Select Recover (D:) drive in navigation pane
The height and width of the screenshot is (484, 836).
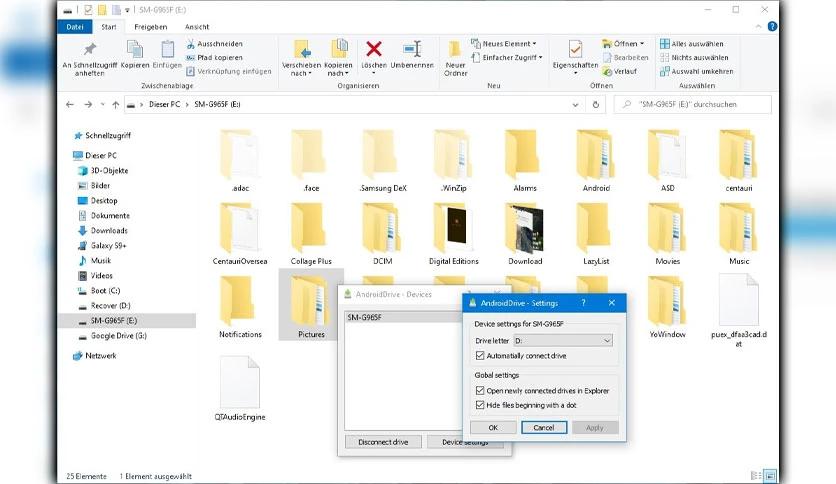point(110,305)
